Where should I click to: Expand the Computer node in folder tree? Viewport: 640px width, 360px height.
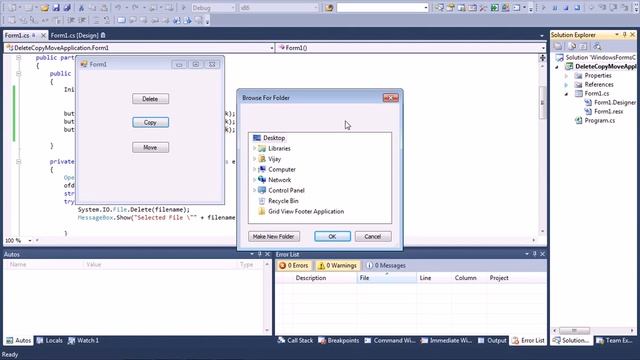coord(254,169)
